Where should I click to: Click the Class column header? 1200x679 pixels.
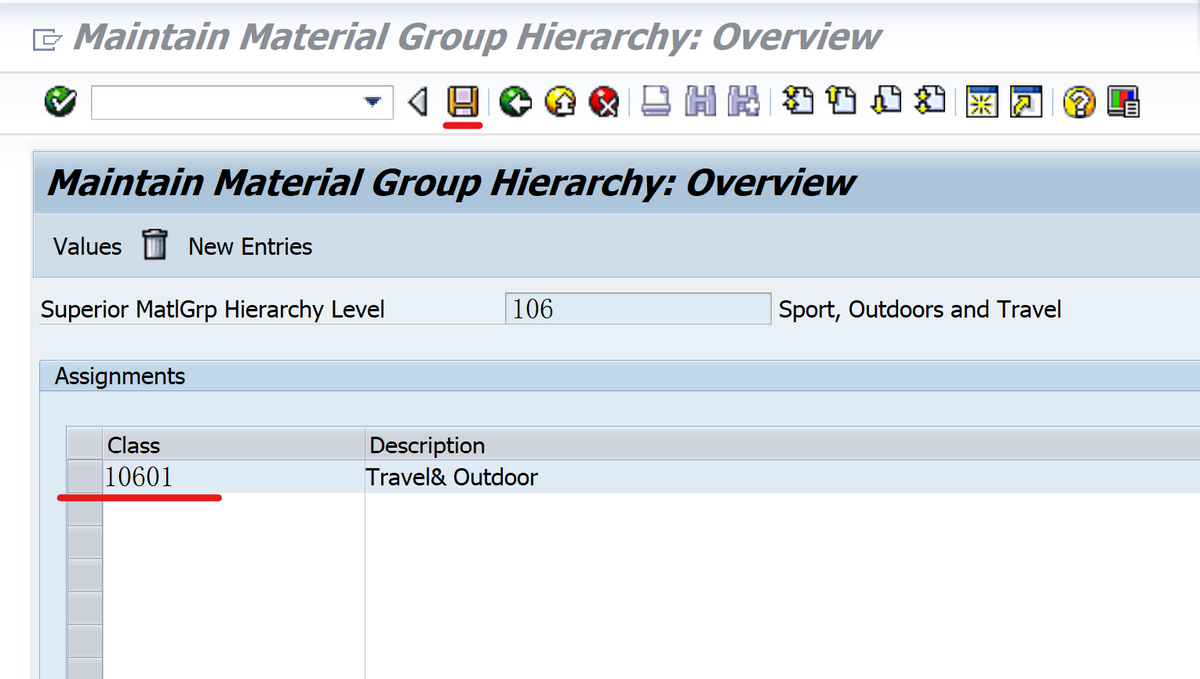pyautogui.click(x=234, y=445)
